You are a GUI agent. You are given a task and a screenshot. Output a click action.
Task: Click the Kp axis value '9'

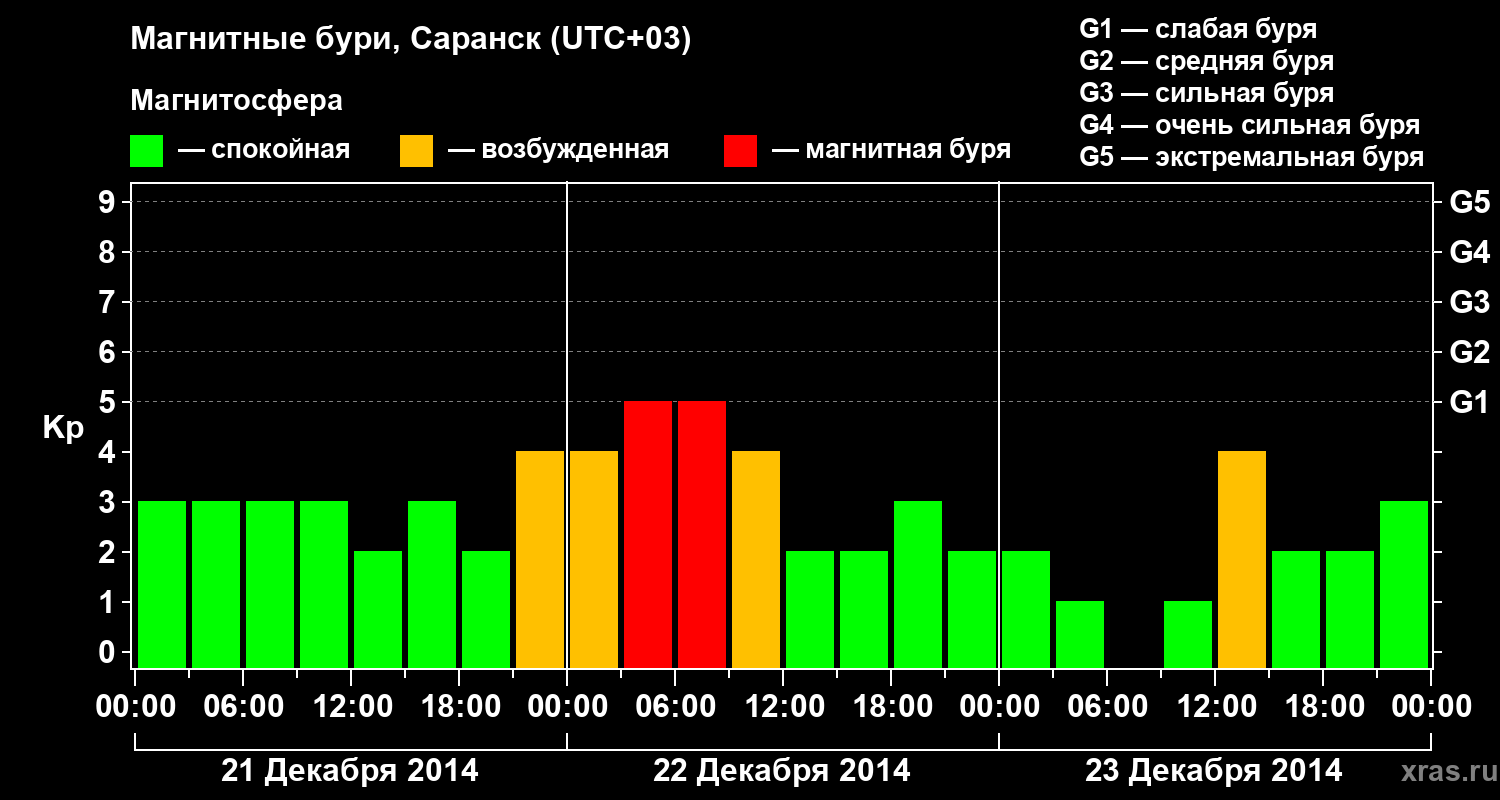coord(109,202)
